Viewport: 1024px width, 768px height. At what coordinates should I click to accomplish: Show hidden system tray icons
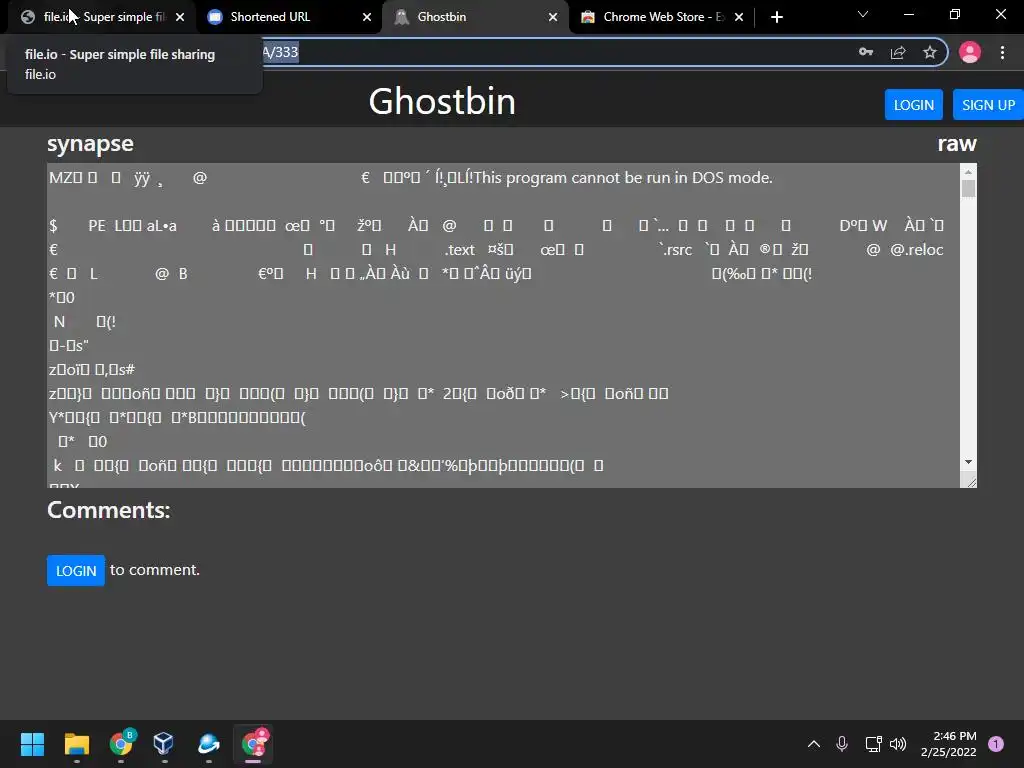click(x=814, y=744)
